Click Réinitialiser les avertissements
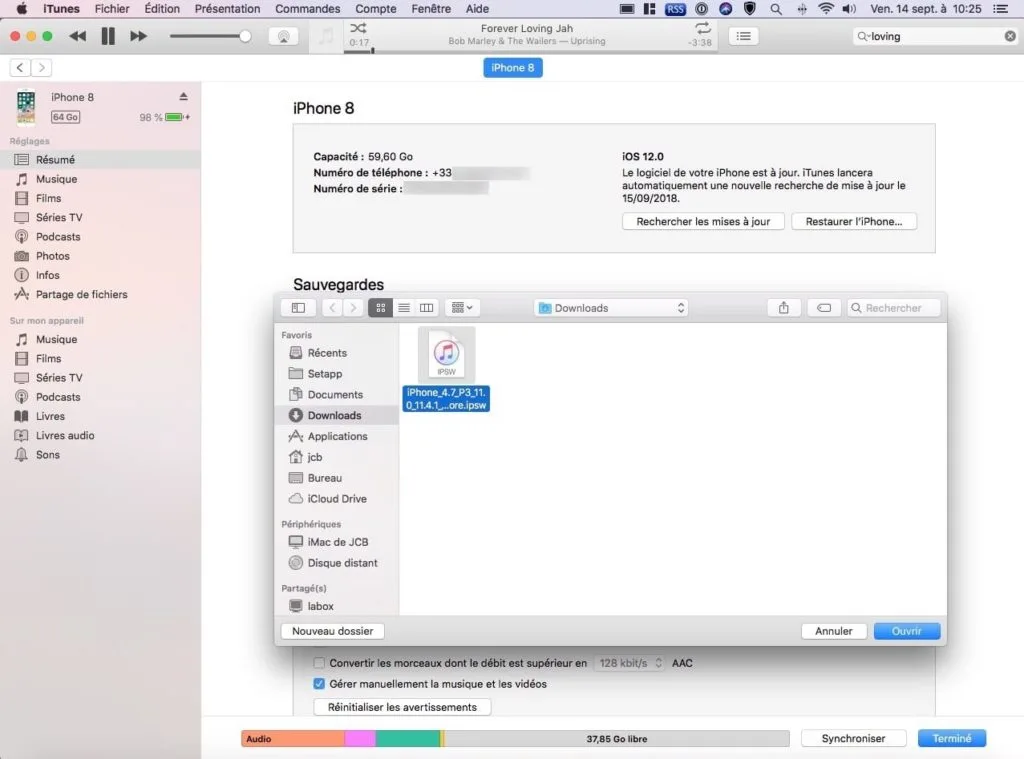The height and width of the screenshot is (759, 1024). pyautogui.click(x=402, y=707)
